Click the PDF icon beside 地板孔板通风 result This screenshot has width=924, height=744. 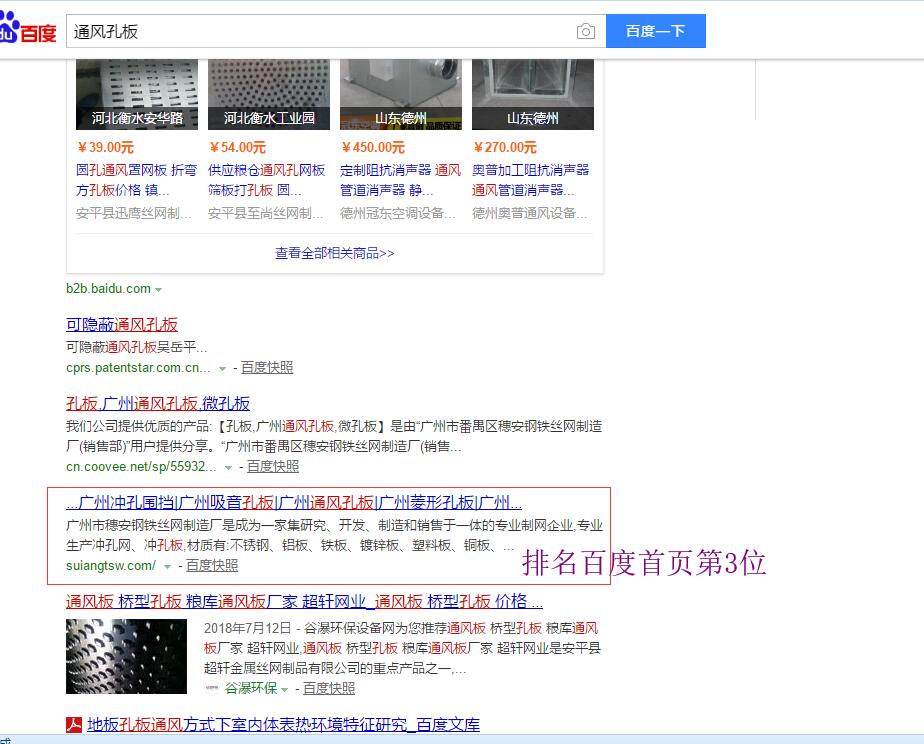pos(74,724)
